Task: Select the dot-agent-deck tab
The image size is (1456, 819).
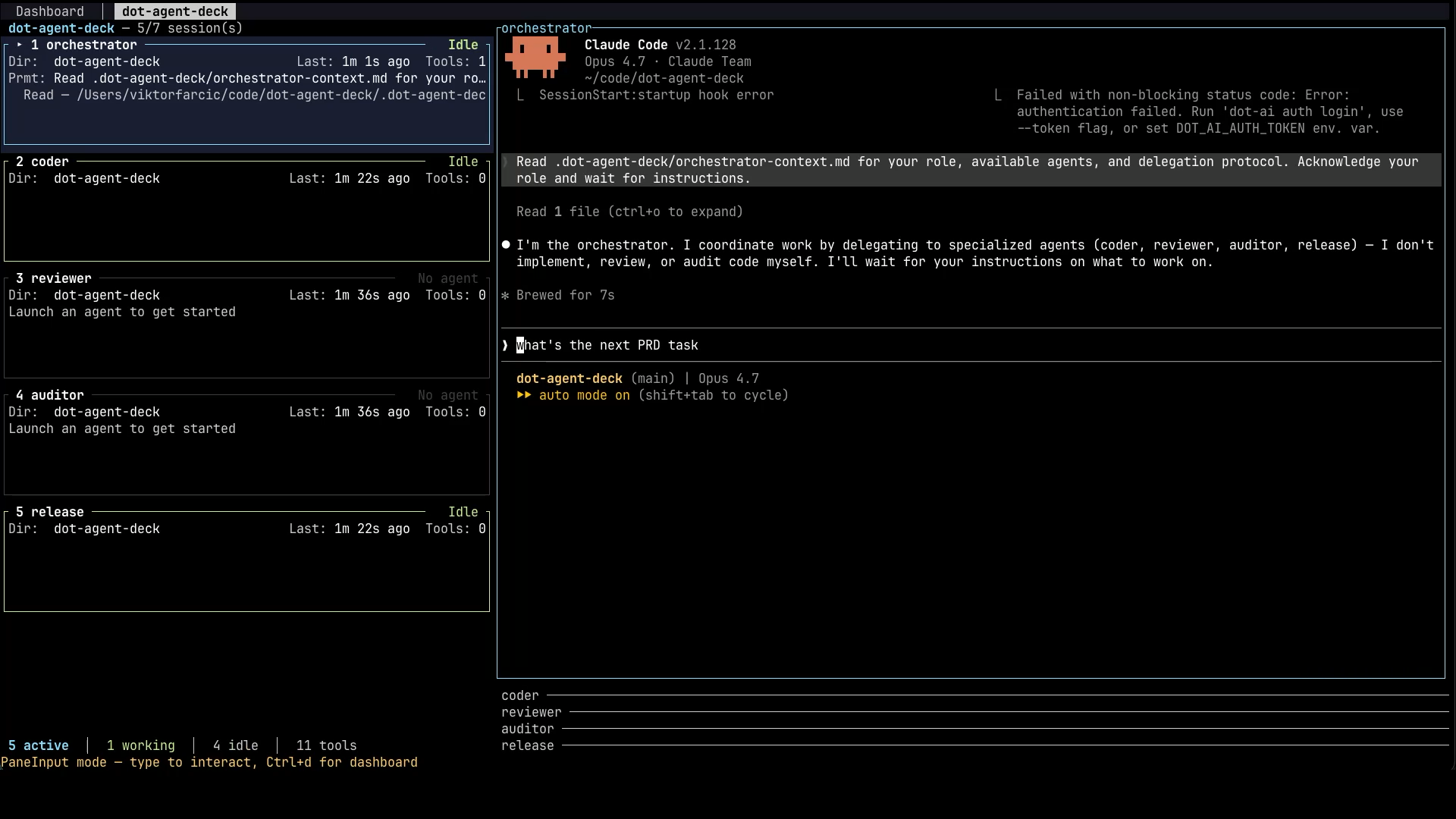Action: pyautogui.click(x=175, y=11)
